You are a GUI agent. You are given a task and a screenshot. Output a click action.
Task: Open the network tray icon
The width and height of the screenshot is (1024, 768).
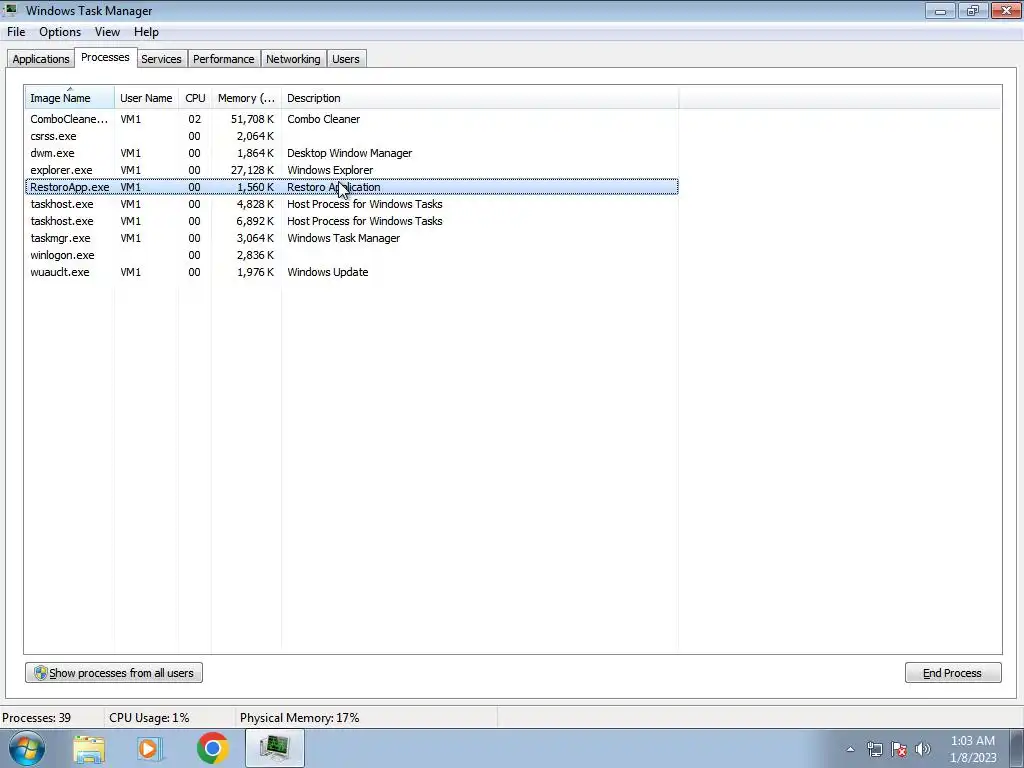click(874, 749)
